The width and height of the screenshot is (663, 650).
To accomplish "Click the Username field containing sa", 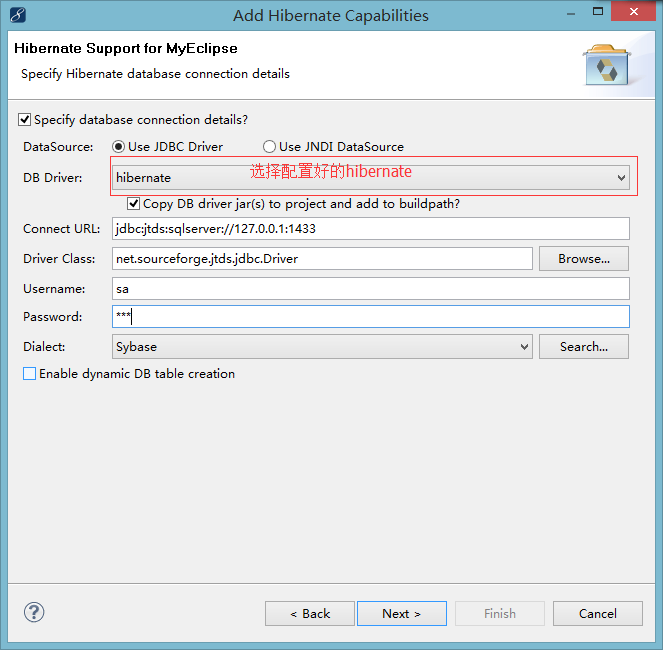I will point(371,289).
